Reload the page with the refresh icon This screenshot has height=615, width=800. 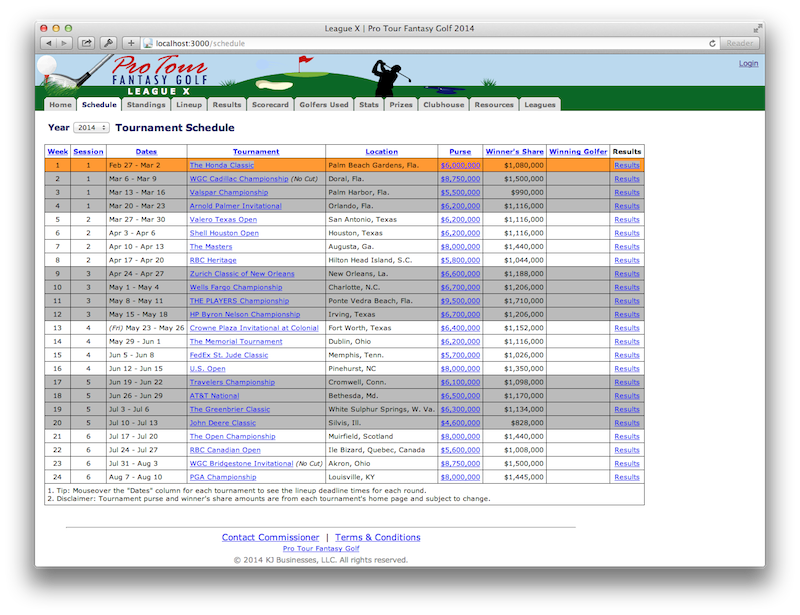click(x=712, y=43)
